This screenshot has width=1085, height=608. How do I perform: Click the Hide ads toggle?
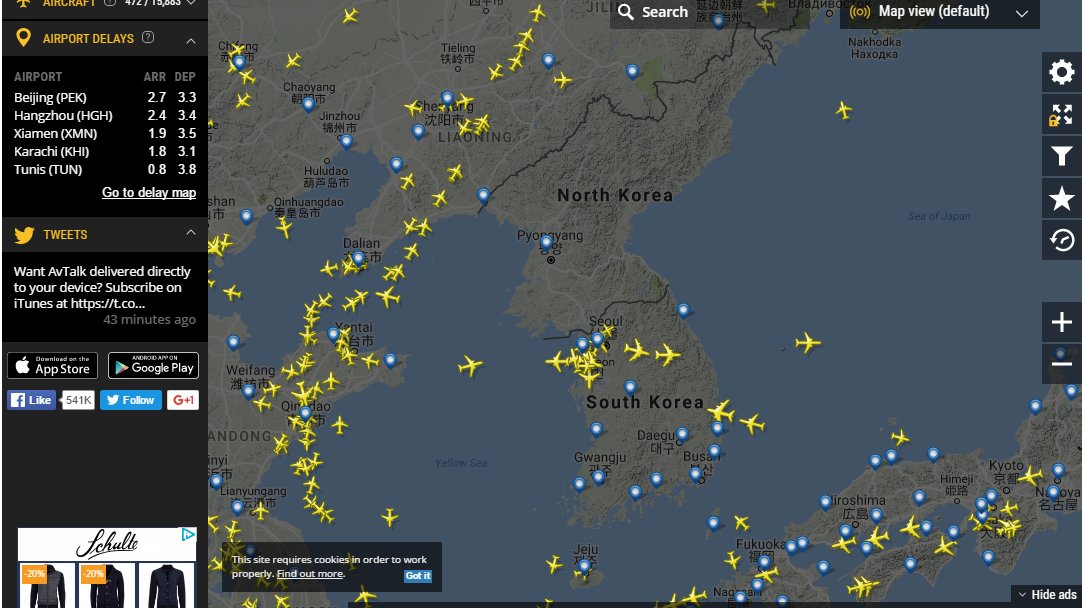coord(1048,594)
